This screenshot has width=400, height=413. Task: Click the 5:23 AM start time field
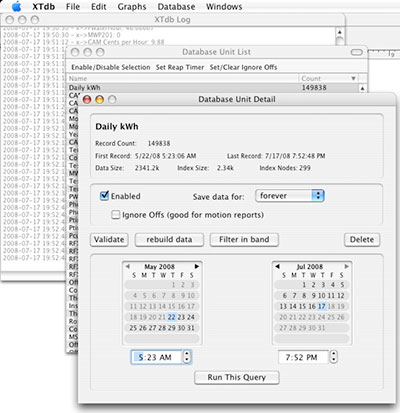[157, 357]
